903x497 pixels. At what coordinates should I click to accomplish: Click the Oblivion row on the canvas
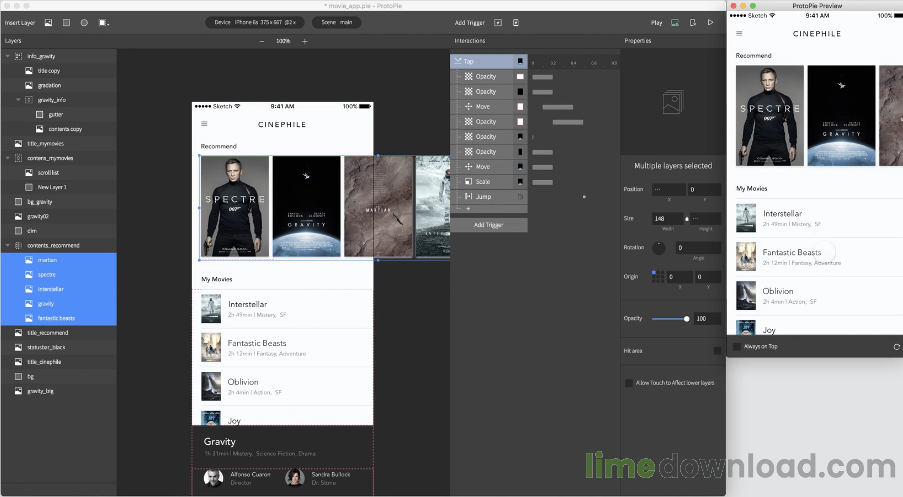pyautogui.click(x=283, y=386)
